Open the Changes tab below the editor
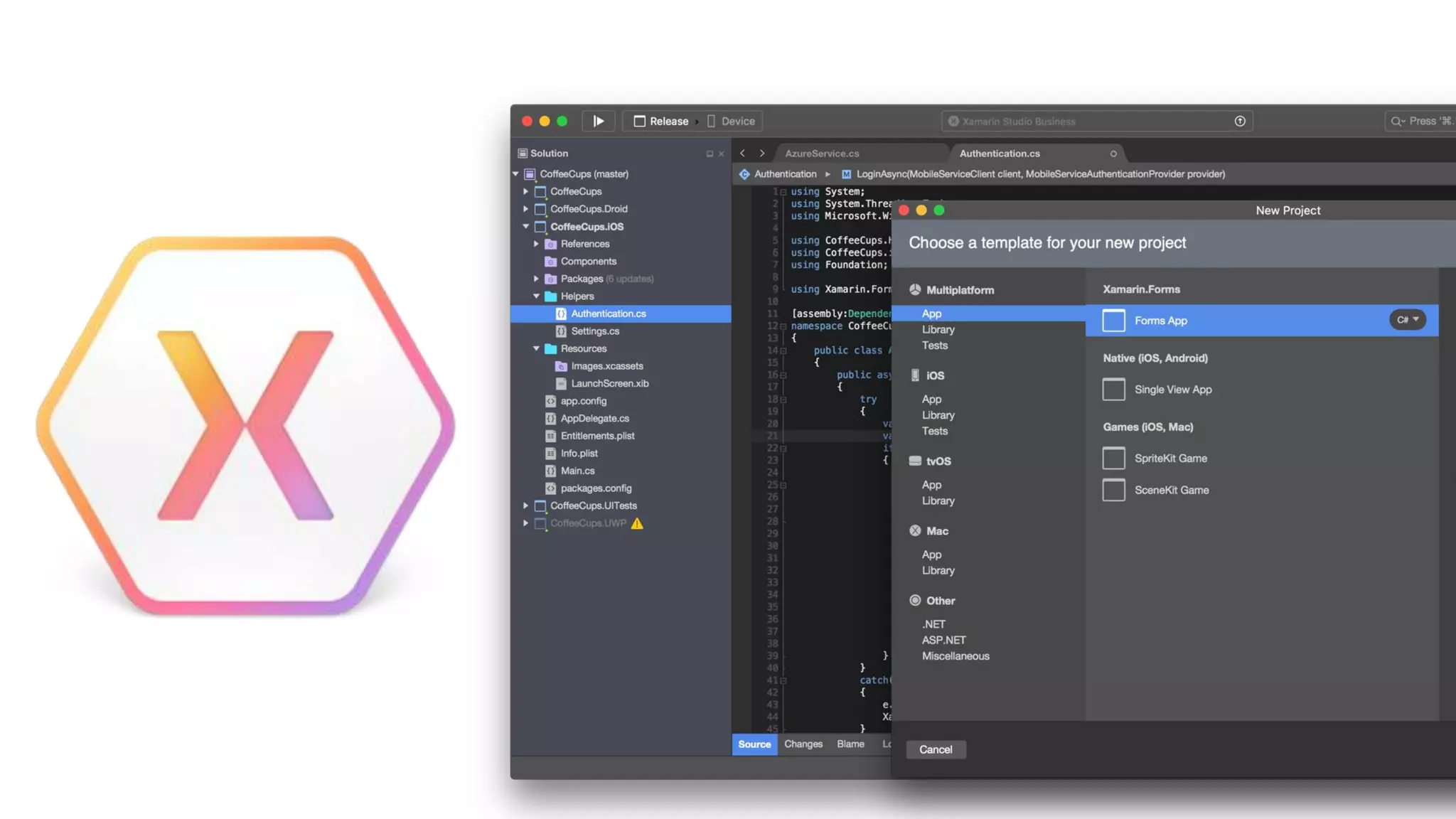Image resolution: width=1456 pixels, height=819 pixels. 803,744
